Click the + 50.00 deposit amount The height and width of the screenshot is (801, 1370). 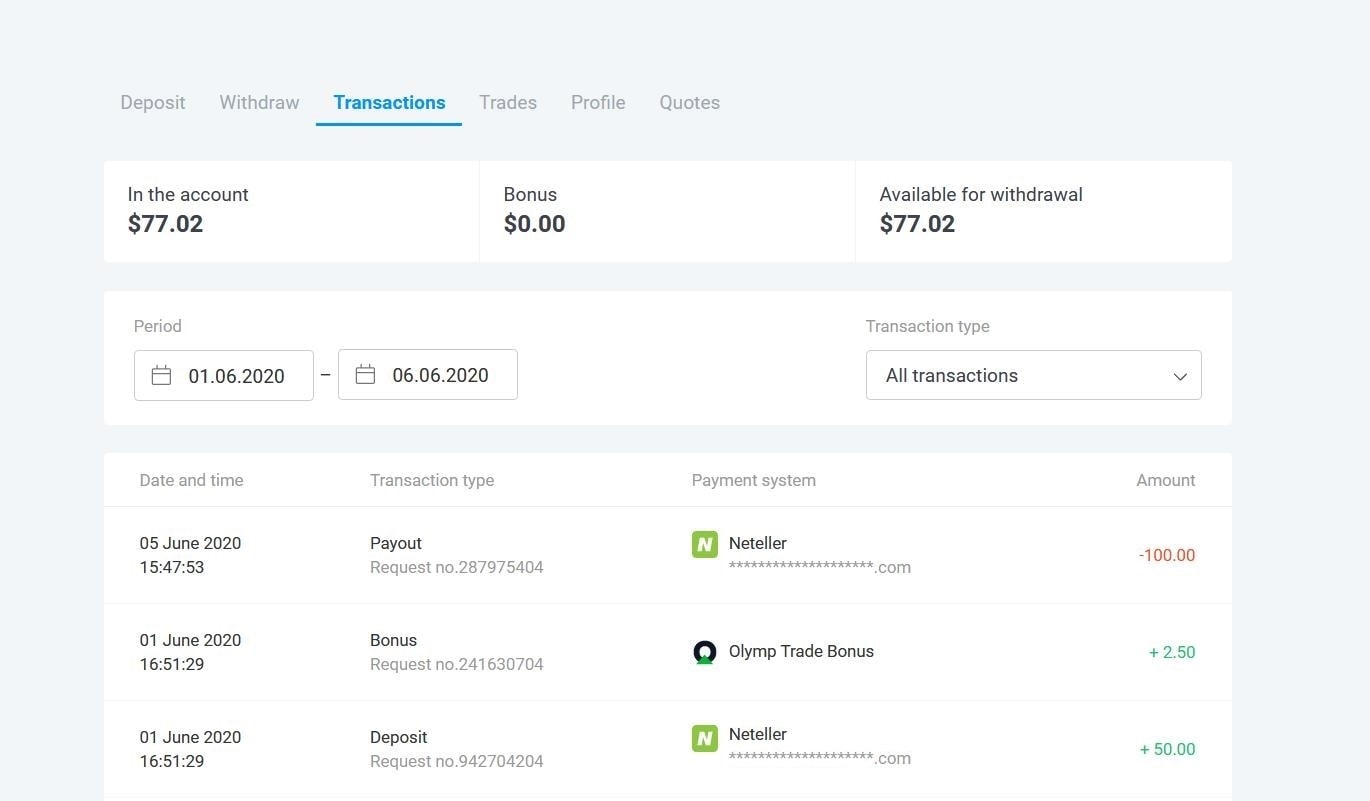pyautogui.click(x=1168, y=749)
